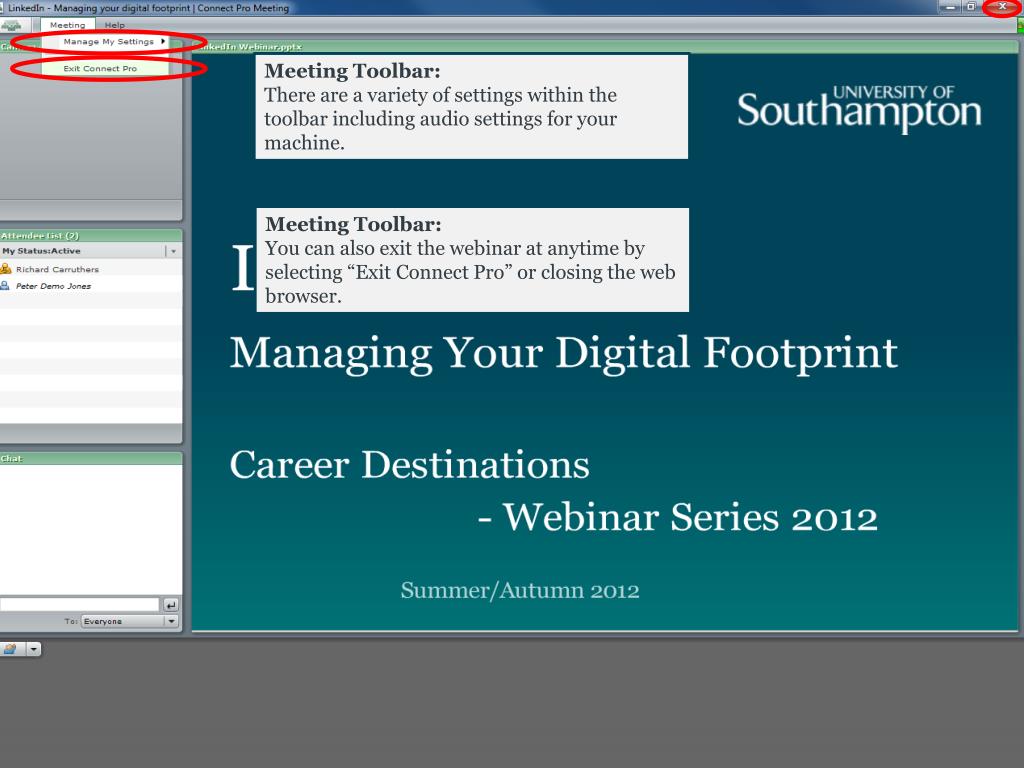Screen dimensions: 1024x768
Task: Click the host icon beside Richard Carruthers
Action: [6, 268]
